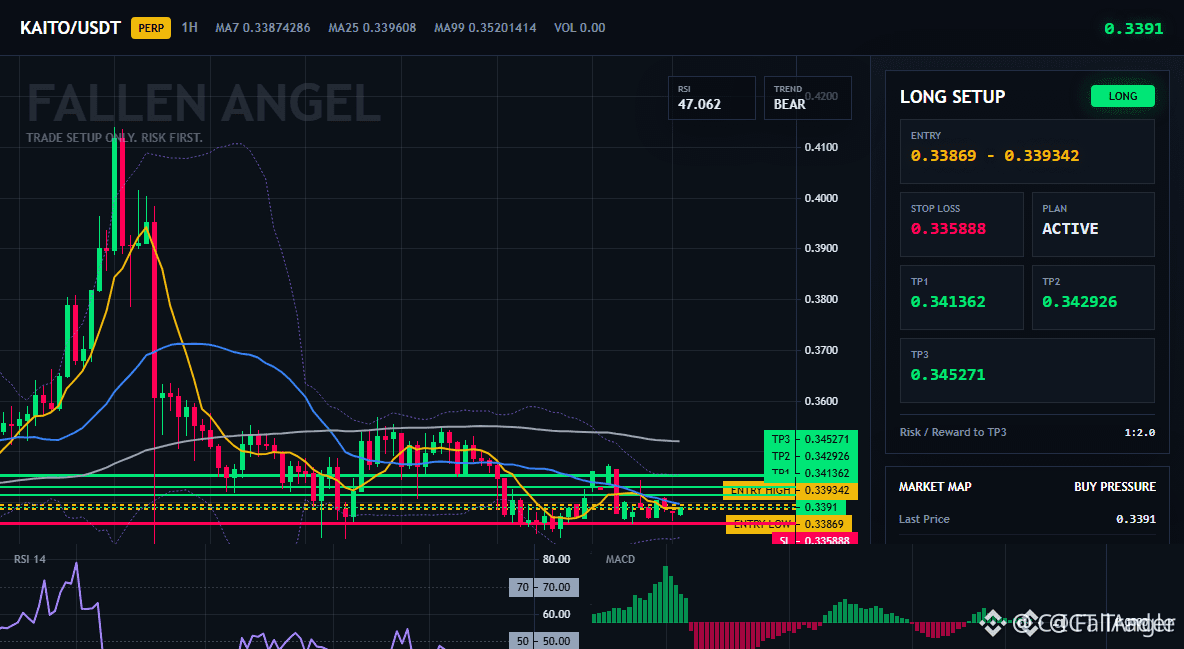
Task: Click the BUY PRESSURE label
Action: coord(1115,487)
